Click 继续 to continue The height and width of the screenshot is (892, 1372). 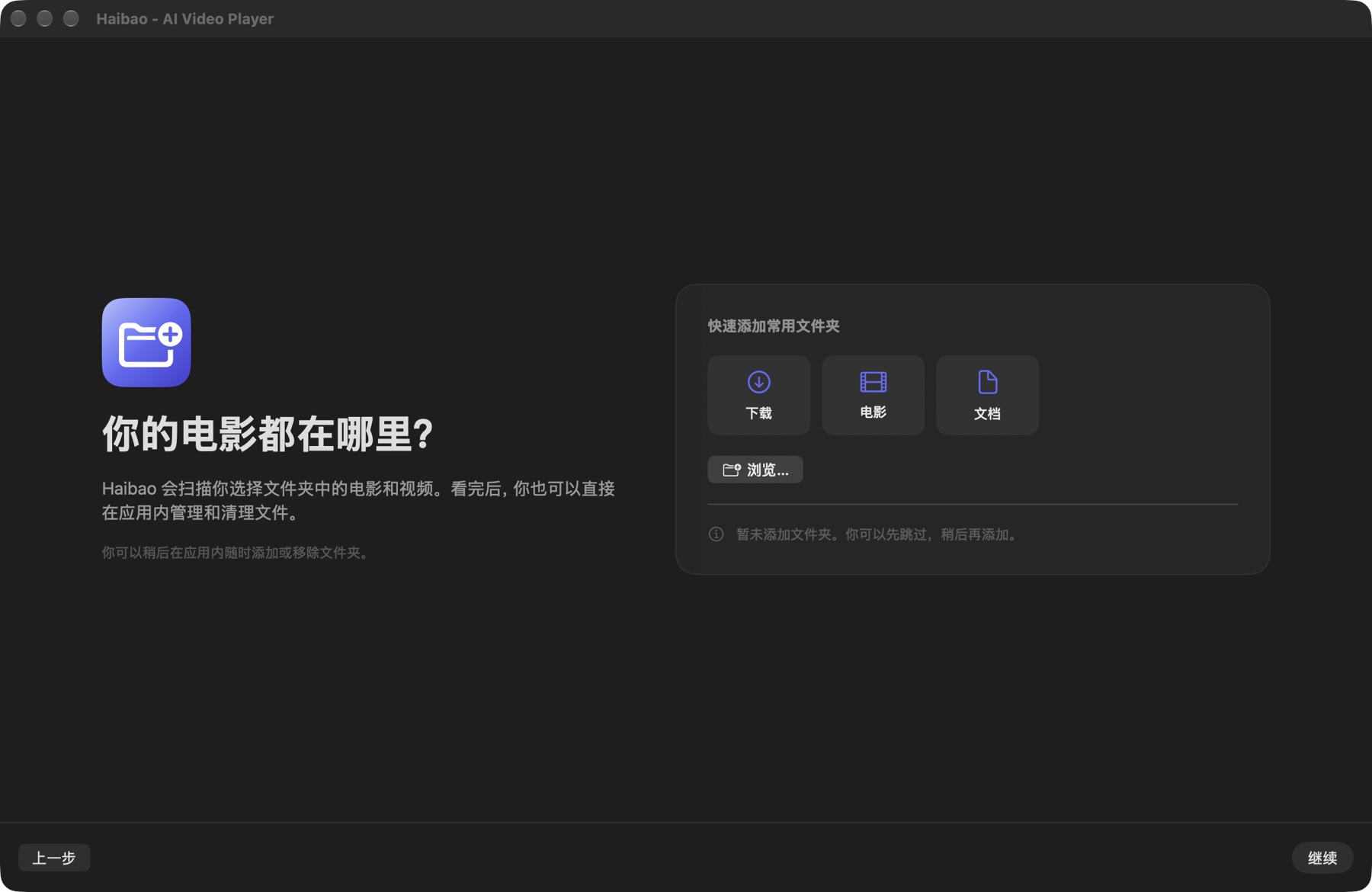click(x=1322, y=858)
